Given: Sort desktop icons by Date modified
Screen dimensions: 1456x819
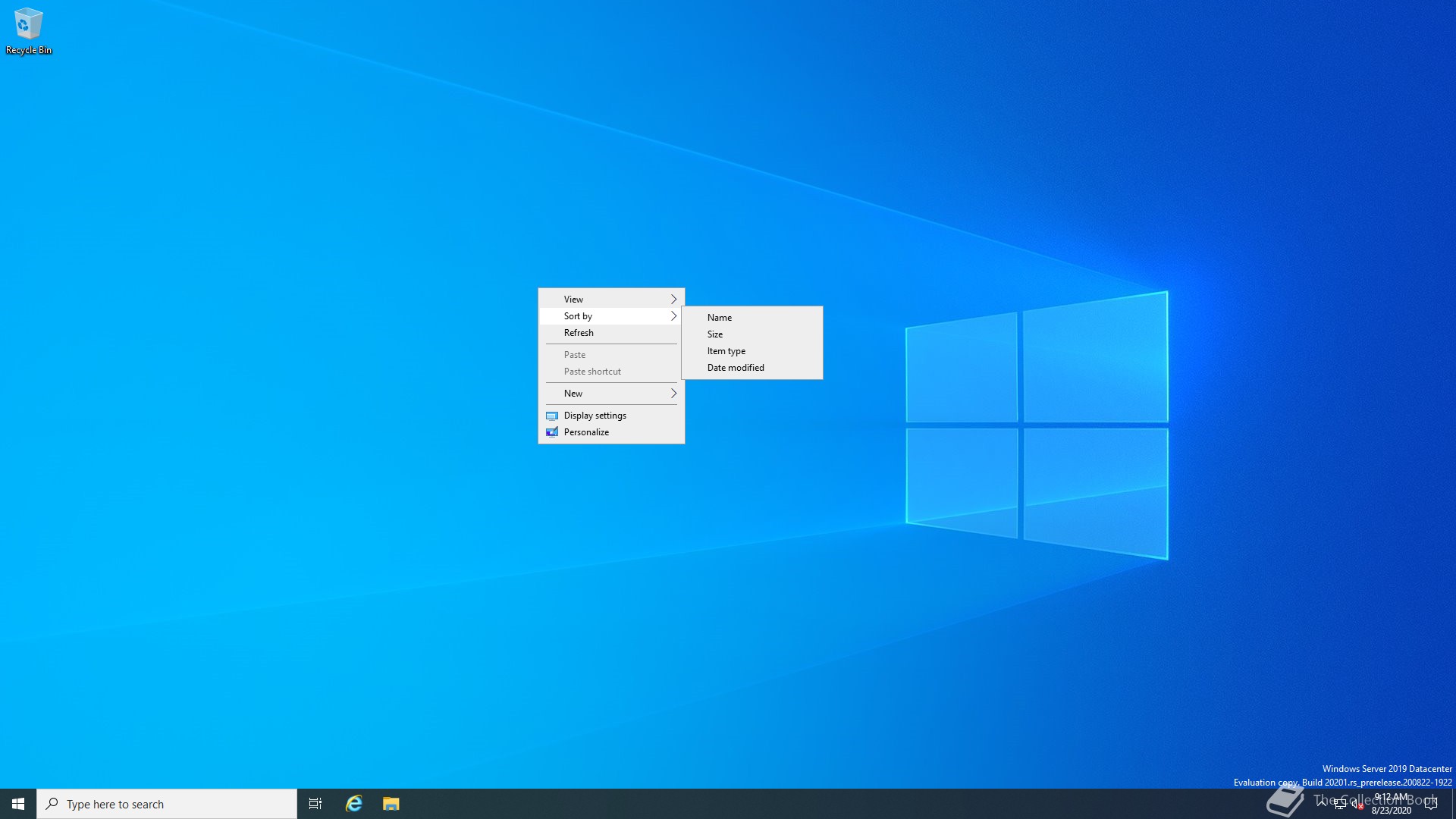Looking at the screenshot, I should (x=752, y=368).
